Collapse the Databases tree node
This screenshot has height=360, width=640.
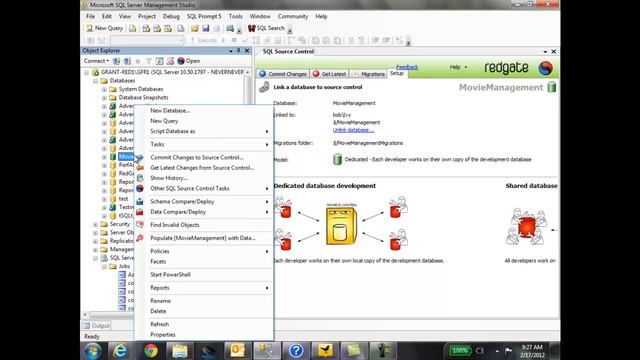coord(96,81)
